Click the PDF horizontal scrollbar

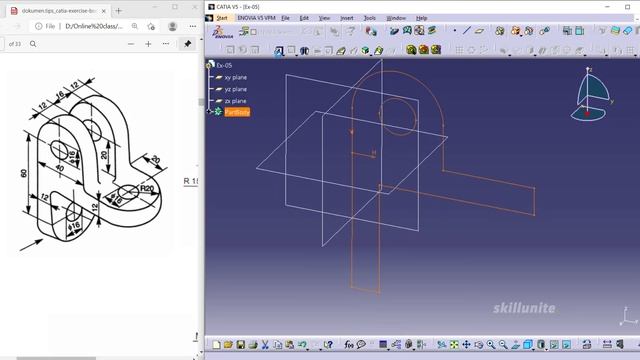56,358
